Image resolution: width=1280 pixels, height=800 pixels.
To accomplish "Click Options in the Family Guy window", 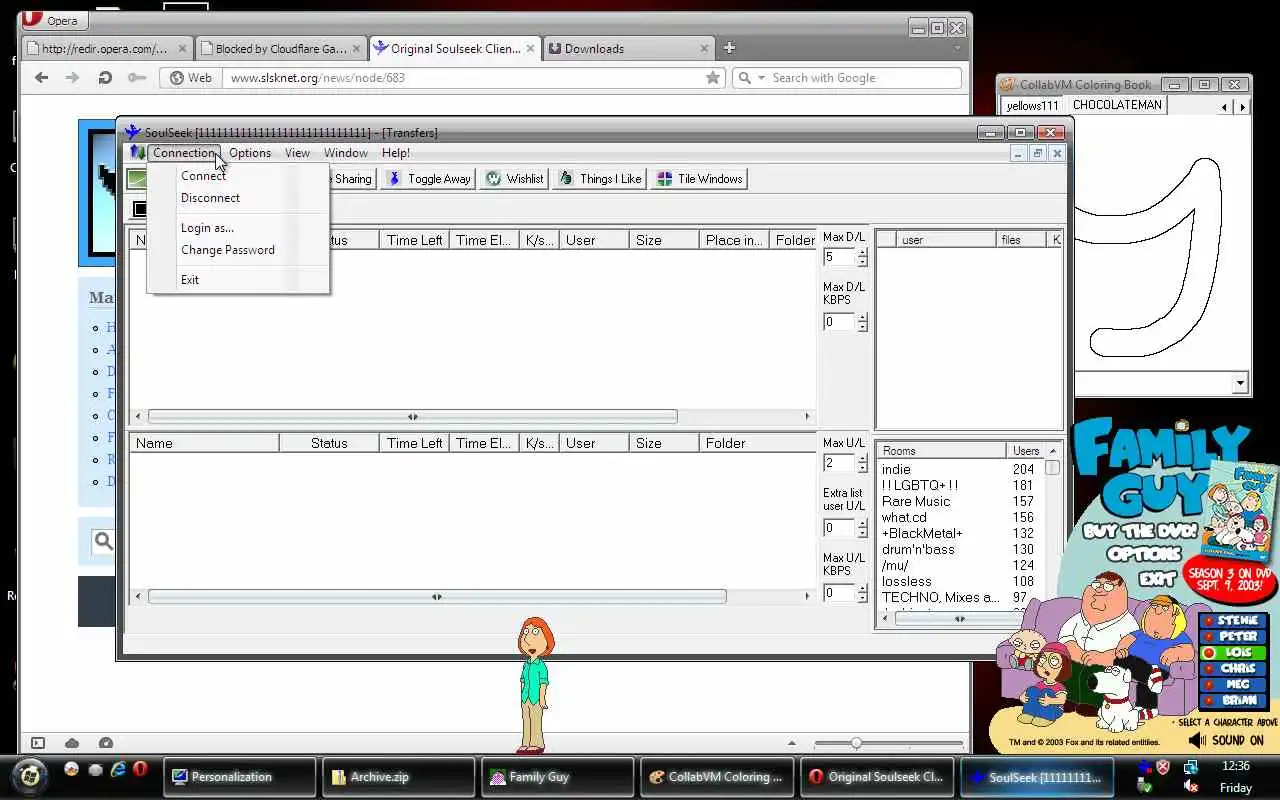I will click(x=1145, y=554).
